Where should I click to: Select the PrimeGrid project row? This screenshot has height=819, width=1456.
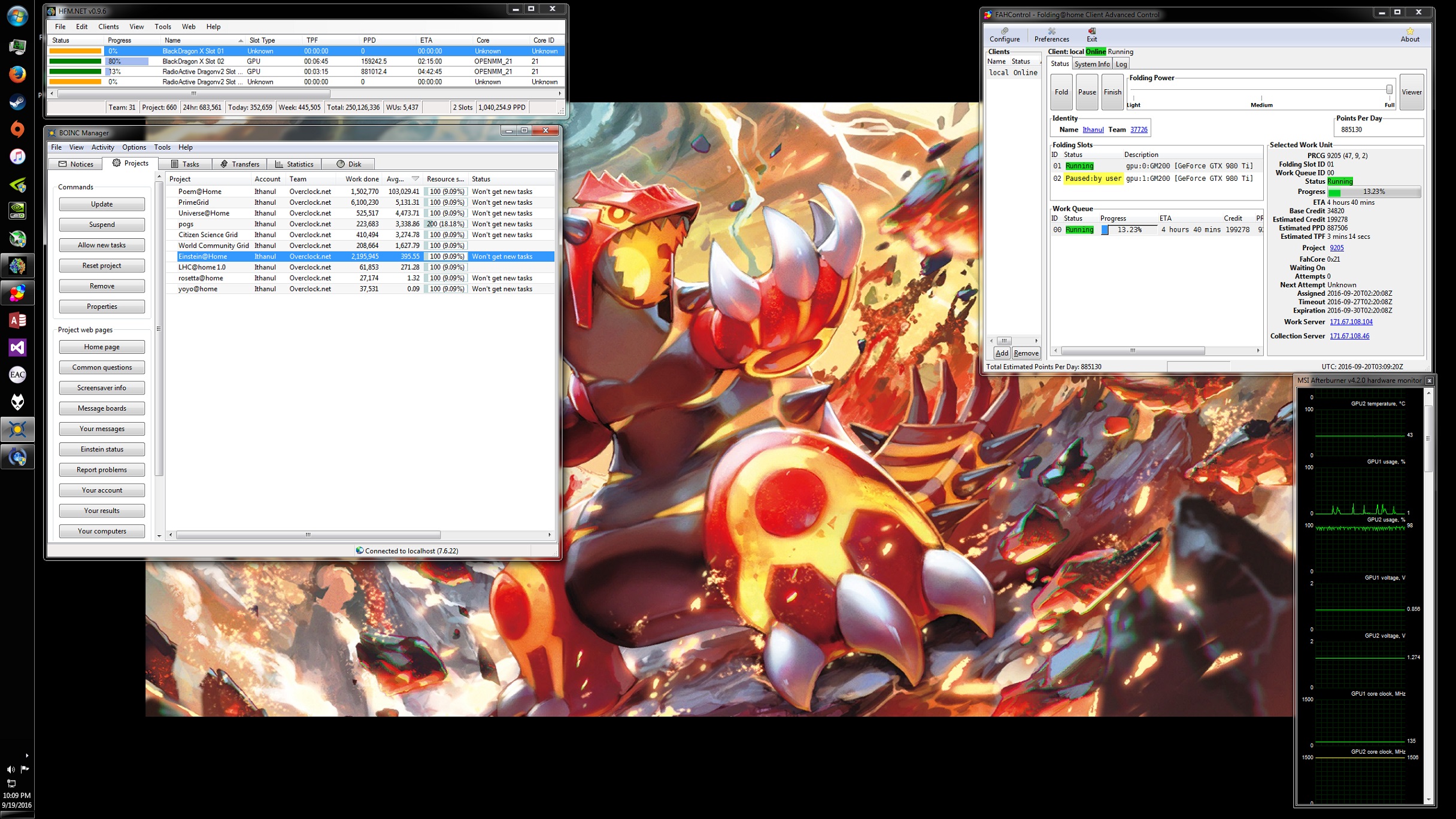click(x=360, y=202)
